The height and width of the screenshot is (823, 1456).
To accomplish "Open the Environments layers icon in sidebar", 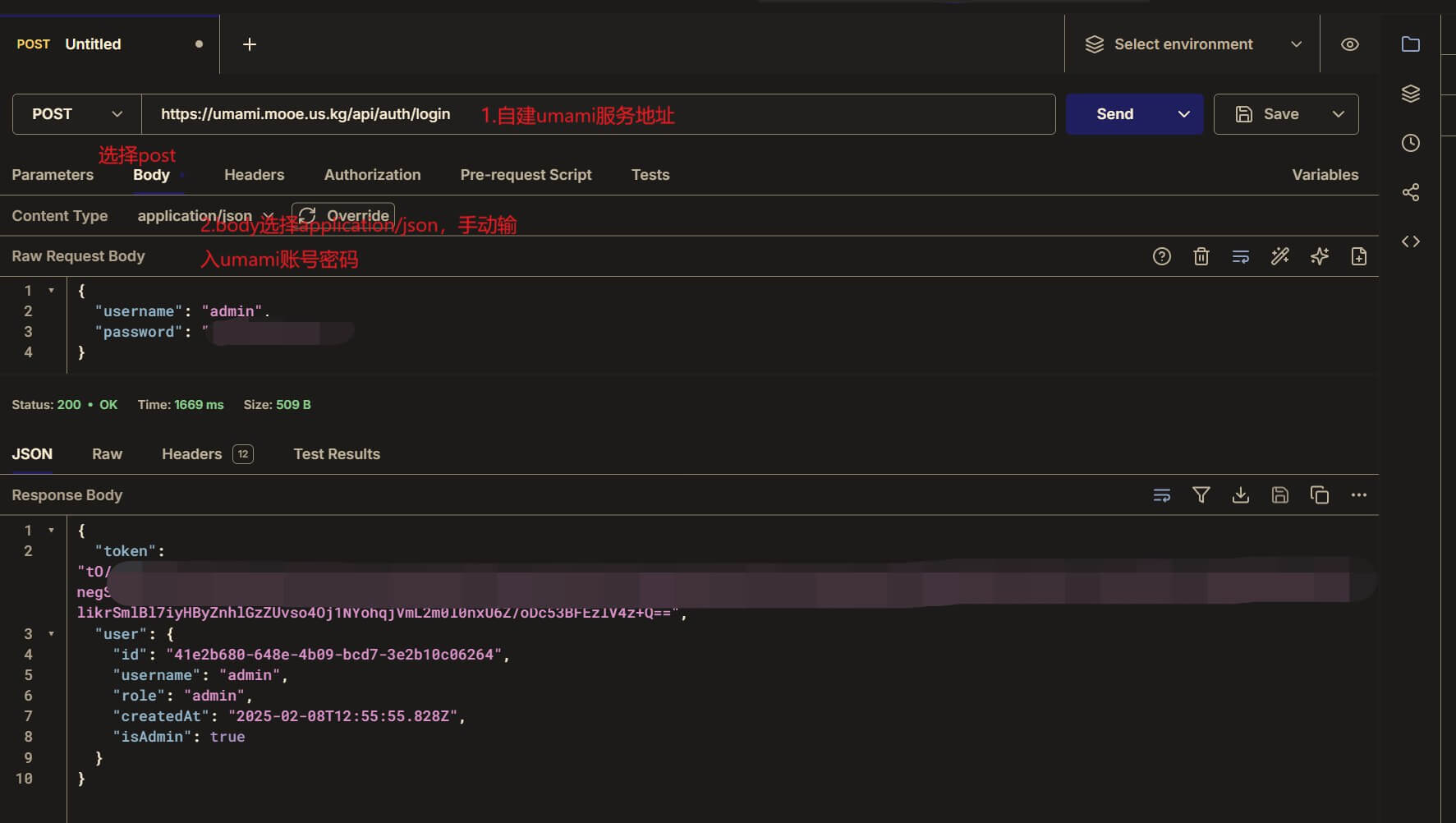I will [x=1410, y=94].
